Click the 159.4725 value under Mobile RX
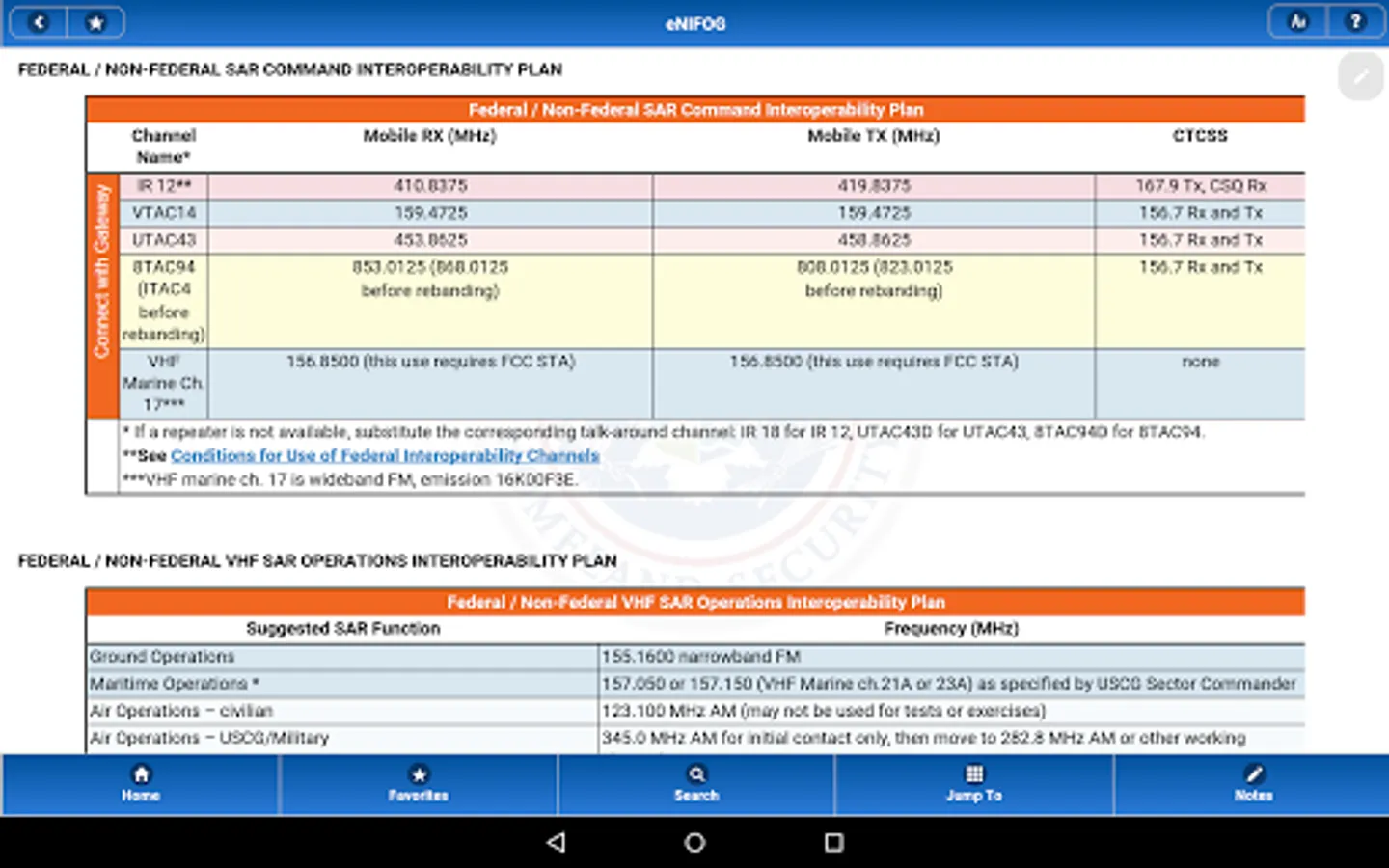The width and height of the screenshot is (1389, 868). (430, 213)
